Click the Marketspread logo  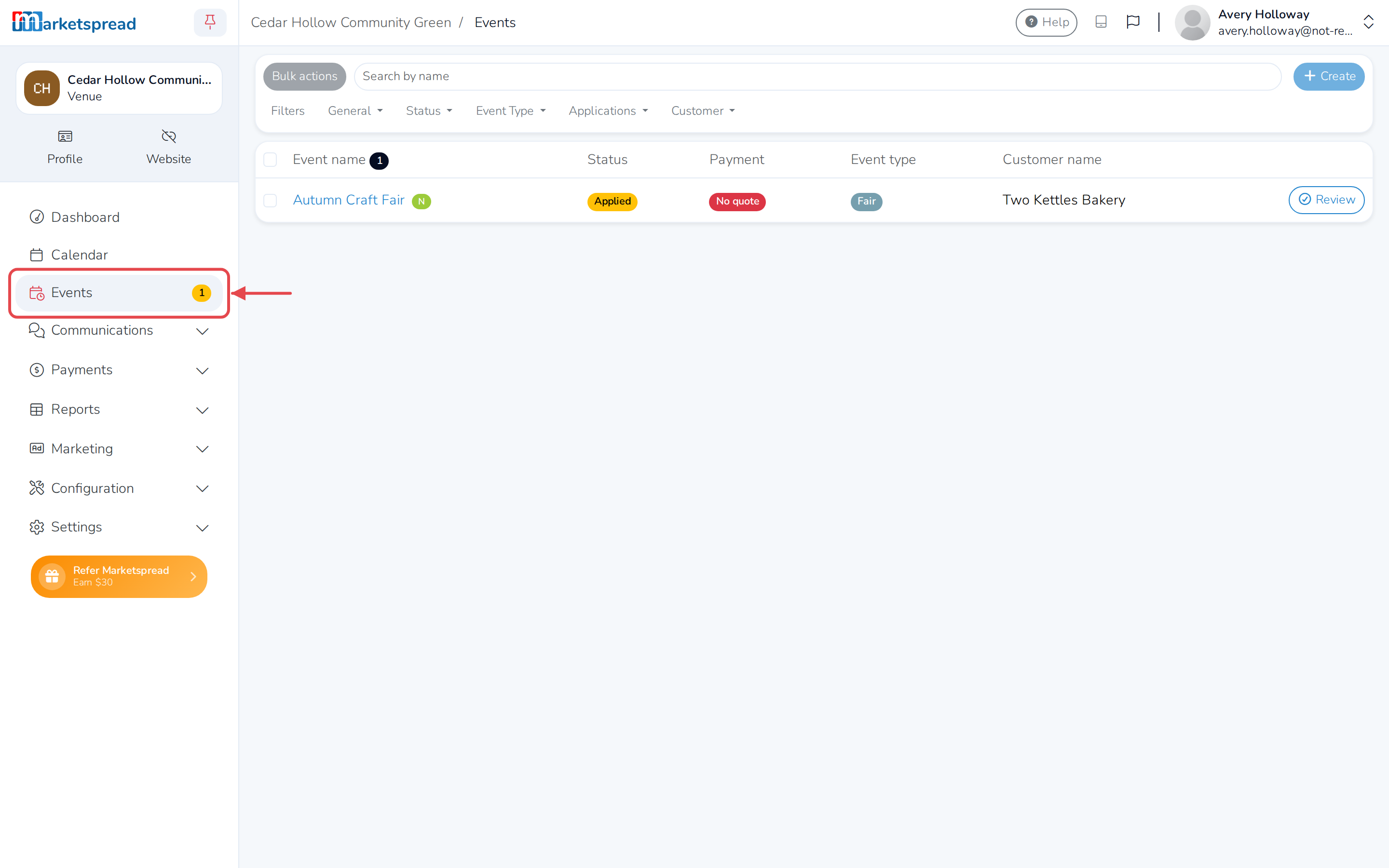click(74, 22)
